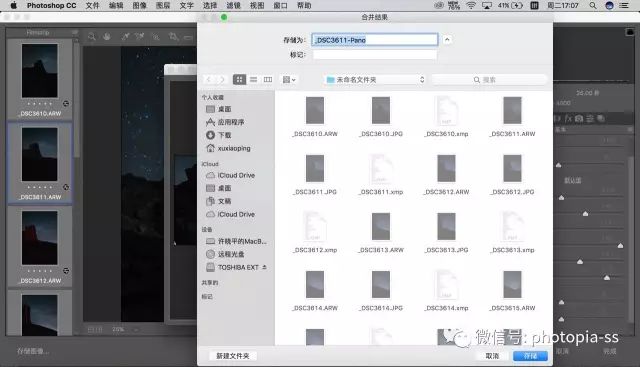Select first iCloud Drive sidebar item

pyautogui.click(x=231, y=175)
